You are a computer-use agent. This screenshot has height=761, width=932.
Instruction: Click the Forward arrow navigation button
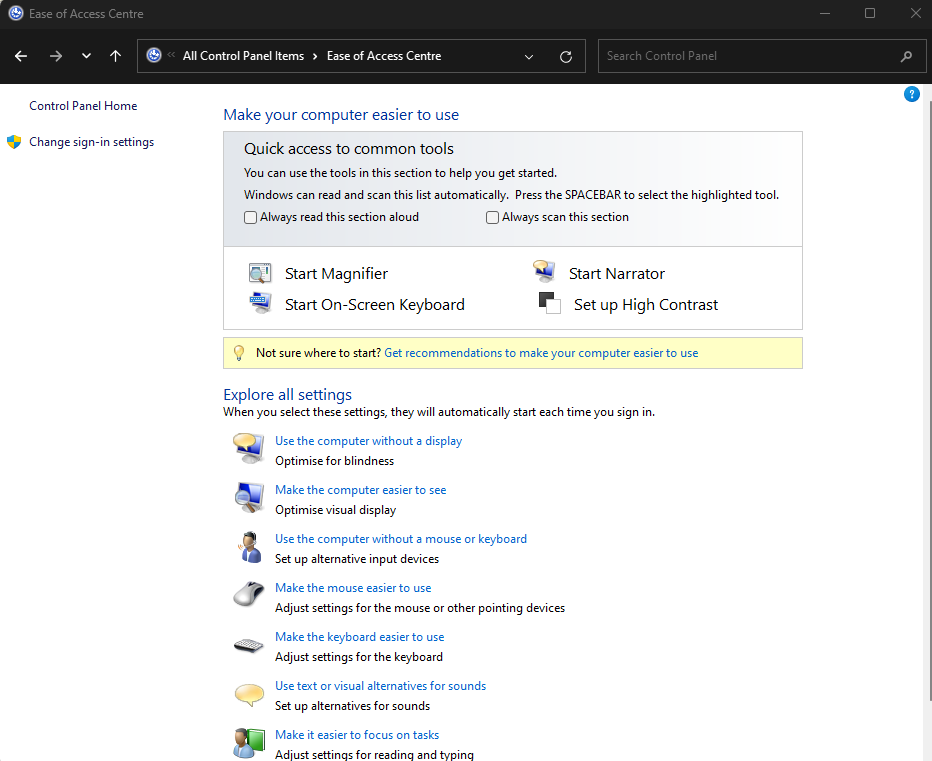55,56
